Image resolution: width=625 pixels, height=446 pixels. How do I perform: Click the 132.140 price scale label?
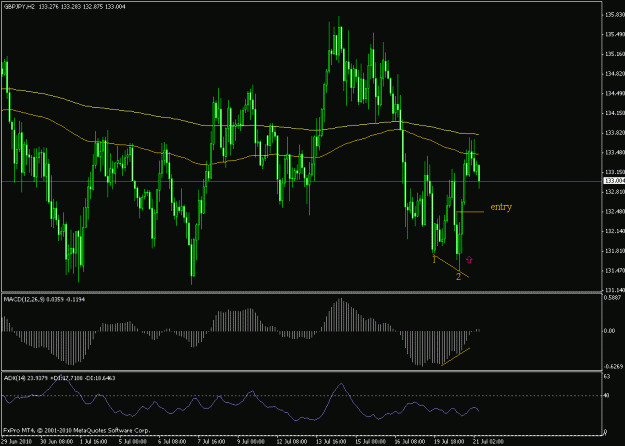(615, 231)
